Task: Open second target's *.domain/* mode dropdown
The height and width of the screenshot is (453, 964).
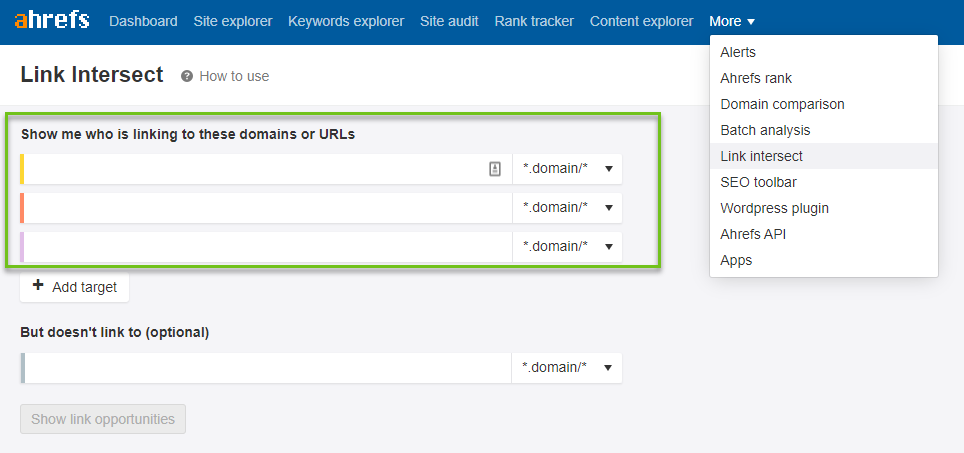Action: tap(567, 208)
